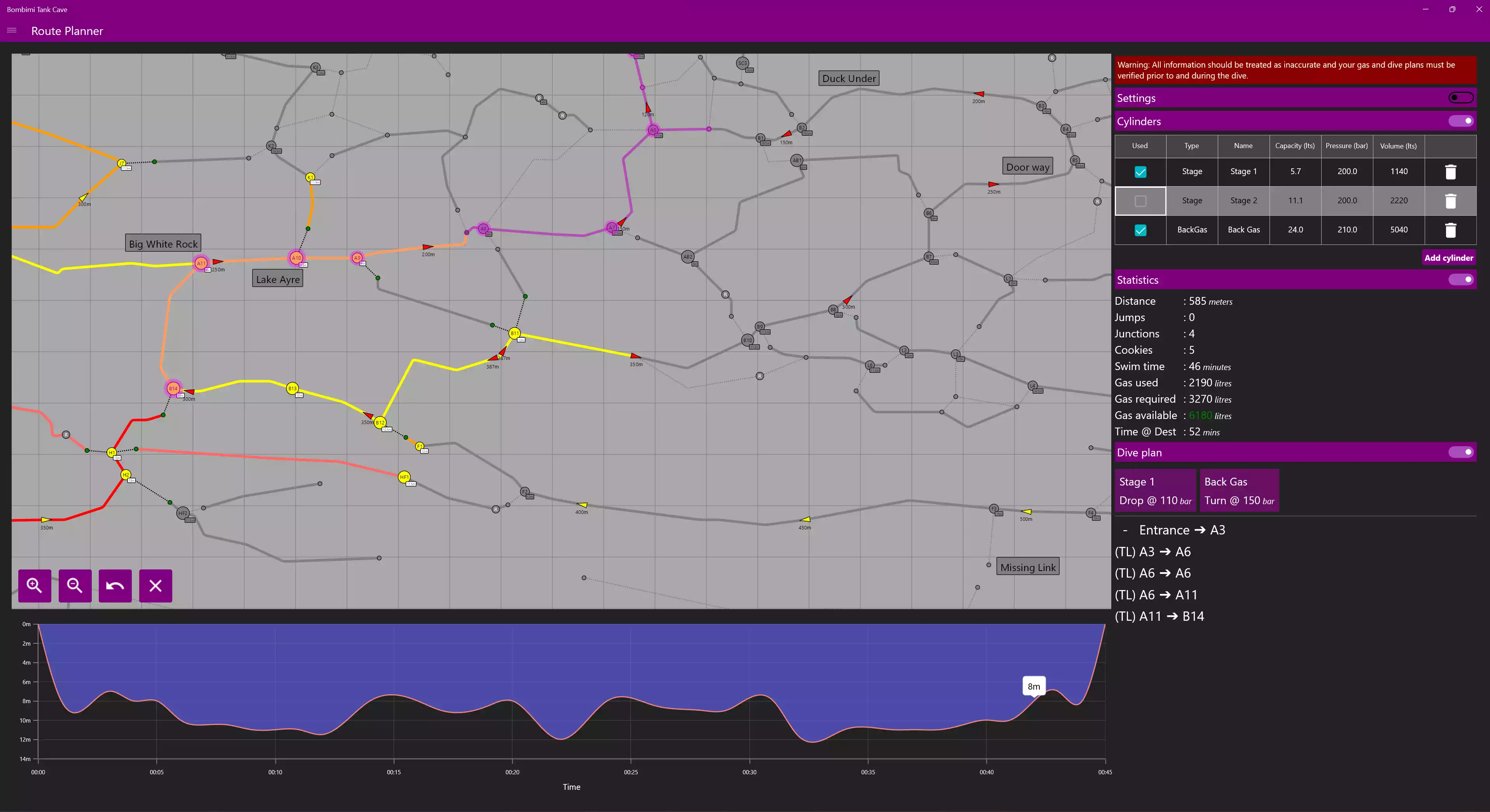1490x812 pixels.
Task: Click the Stage 2 capacity cell 11.1
Action: [1295, 201]
